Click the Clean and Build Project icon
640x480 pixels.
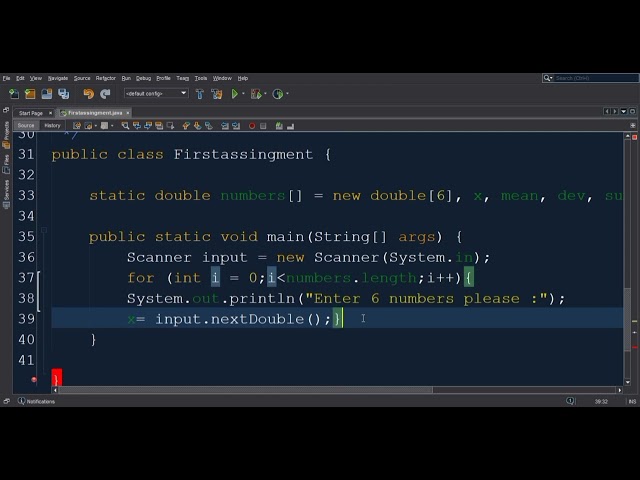tap(217, 94)
